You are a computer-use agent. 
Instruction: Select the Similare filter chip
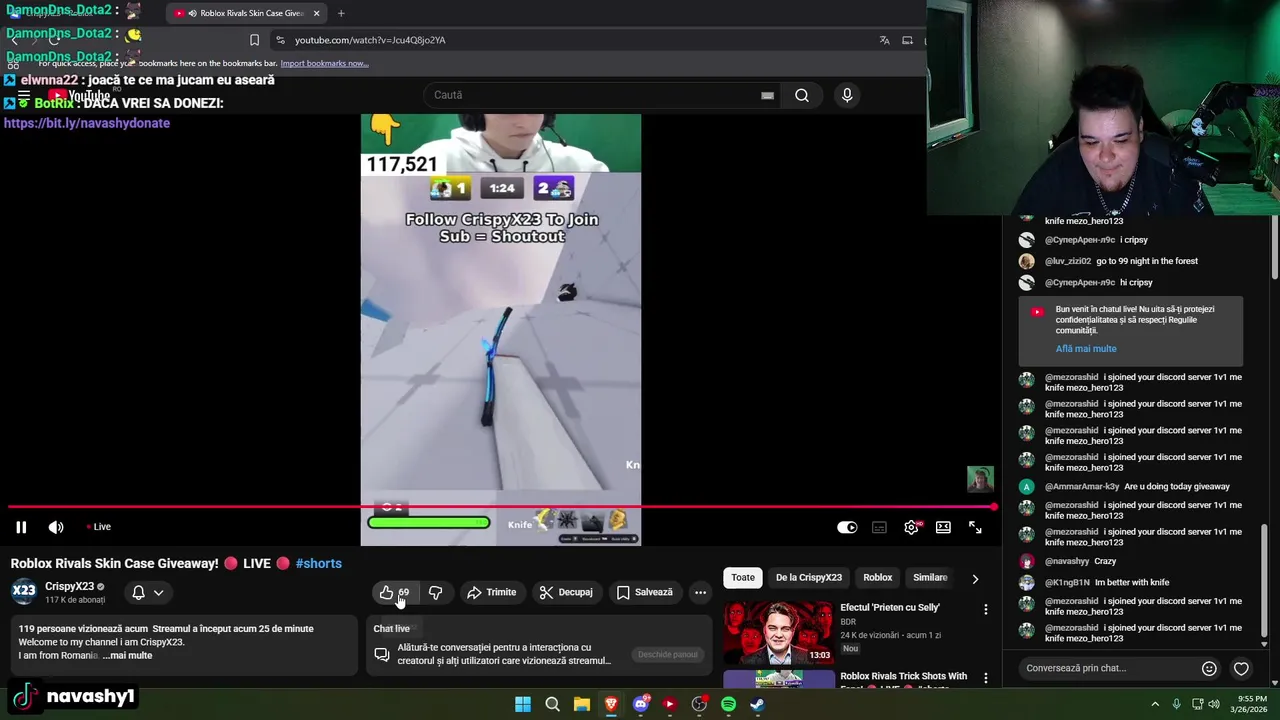(930, 577)
